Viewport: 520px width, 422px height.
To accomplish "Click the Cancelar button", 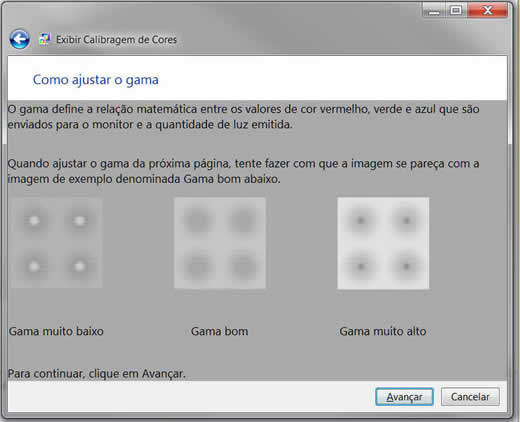I will pos(470,397).
